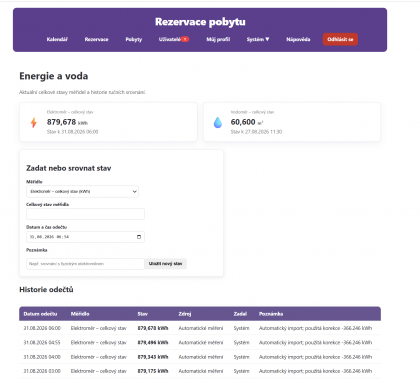Select the 31.08.2026 04:00 date cell
Image resolution: width=420 pixels, height=383 pixels.
(x=42, y=357)
